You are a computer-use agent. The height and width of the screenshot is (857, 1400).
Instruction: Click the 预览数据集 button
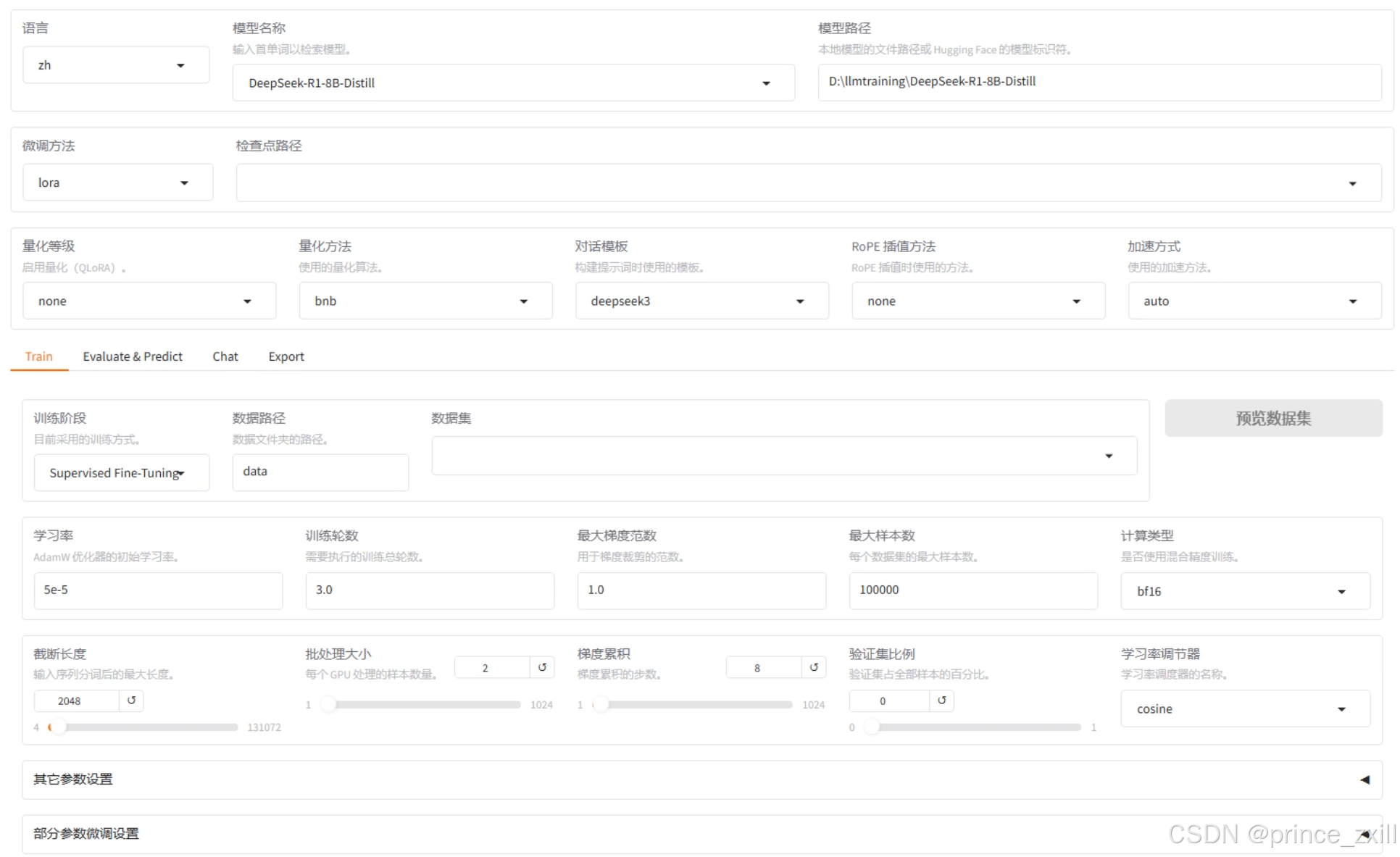click(1272, 418)
